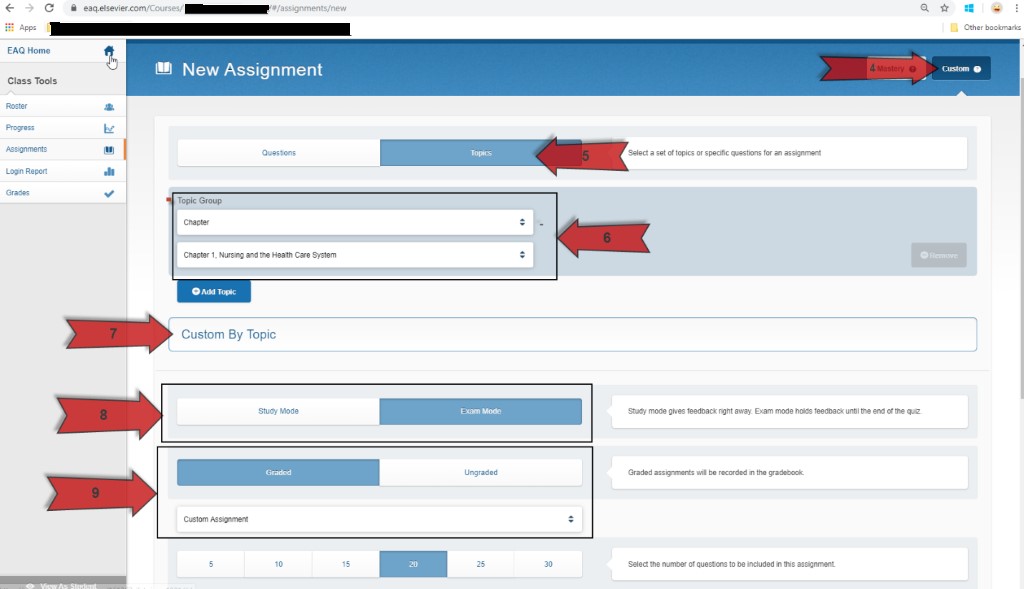Open the Custom Assignment type dropdown
This screenshot has height=589, width=1024.
tap(378, 518)
